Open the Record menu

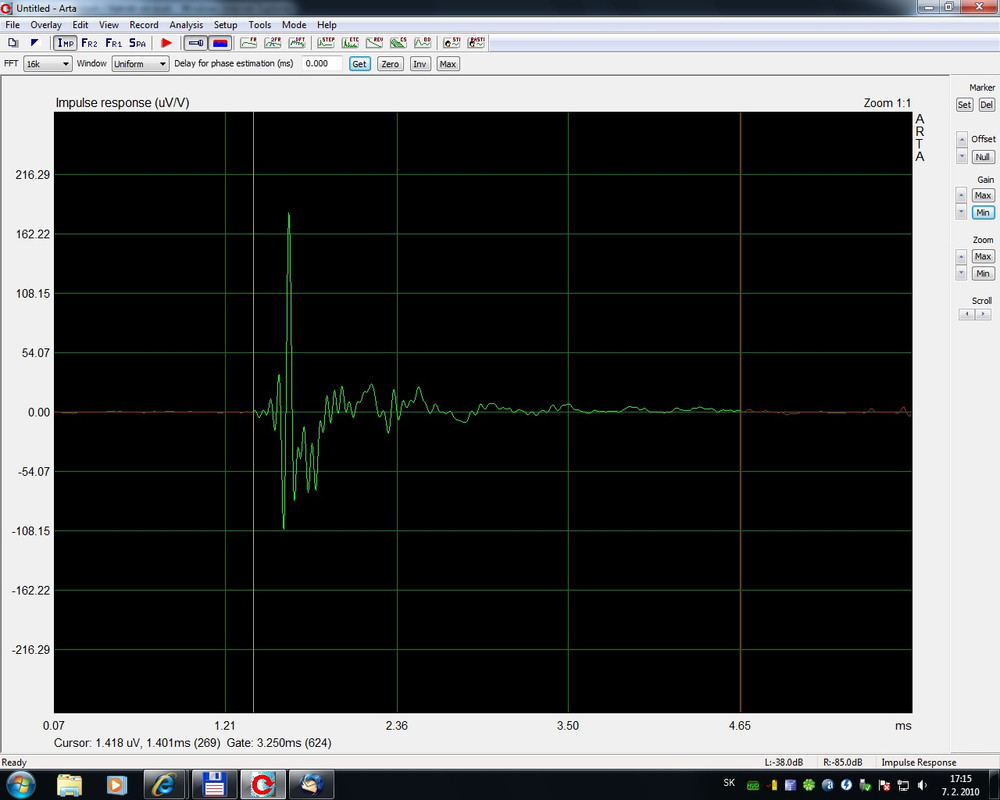(143, 25)
